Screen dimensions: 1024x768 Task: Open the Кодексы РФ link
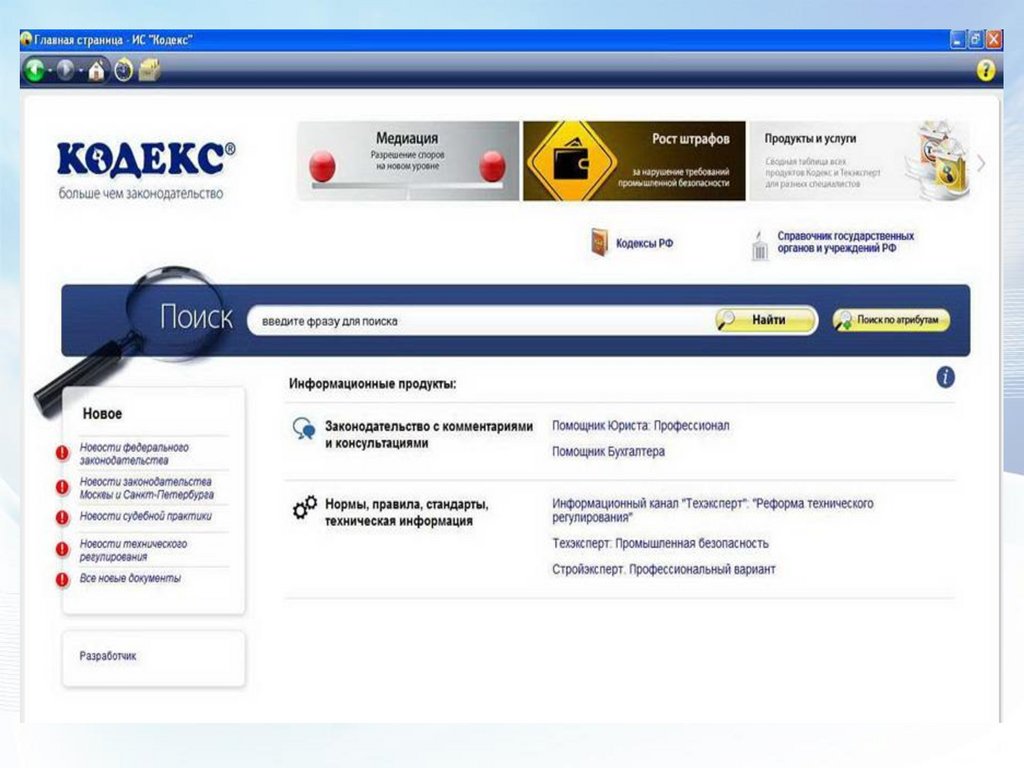click(644, 243)
